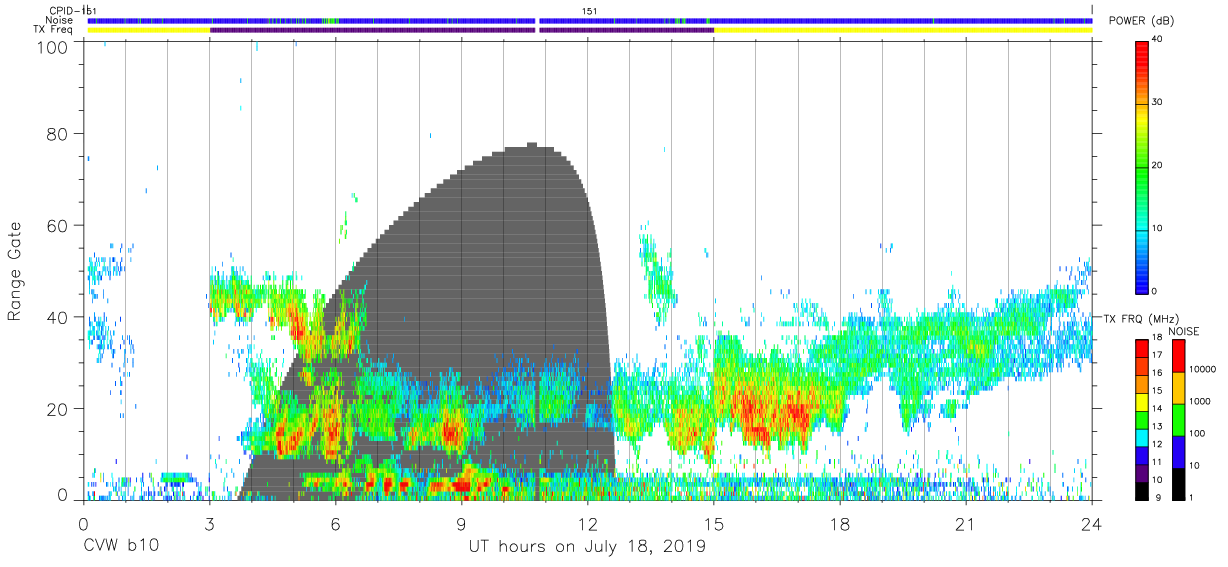This screenshot has height=567, width=1228.
Task: Click the 21 hour x-axis tick label
Action: pyautogui.click(x=966, y=523)
